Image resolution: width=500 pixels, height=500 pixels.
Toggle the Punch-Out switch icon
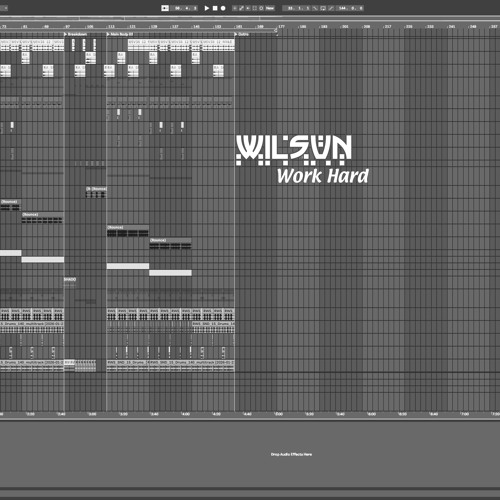pos(331,8)
